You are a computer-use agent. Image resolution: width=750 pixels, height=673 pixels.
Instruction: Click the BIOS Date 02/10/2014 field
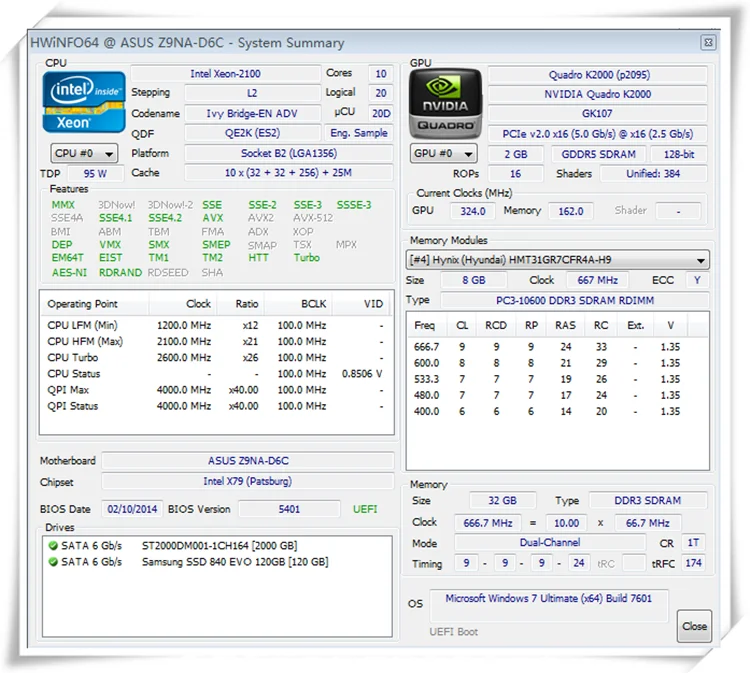click(132, 509)
